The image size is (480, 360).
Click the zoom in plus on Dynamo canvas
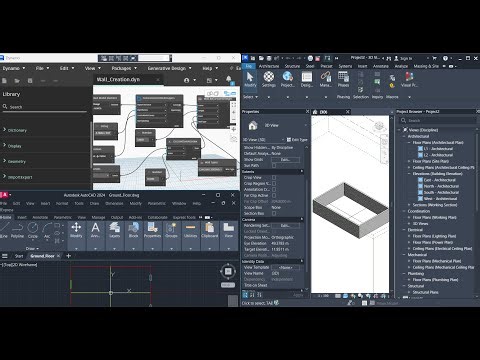[x=234, y=112]
